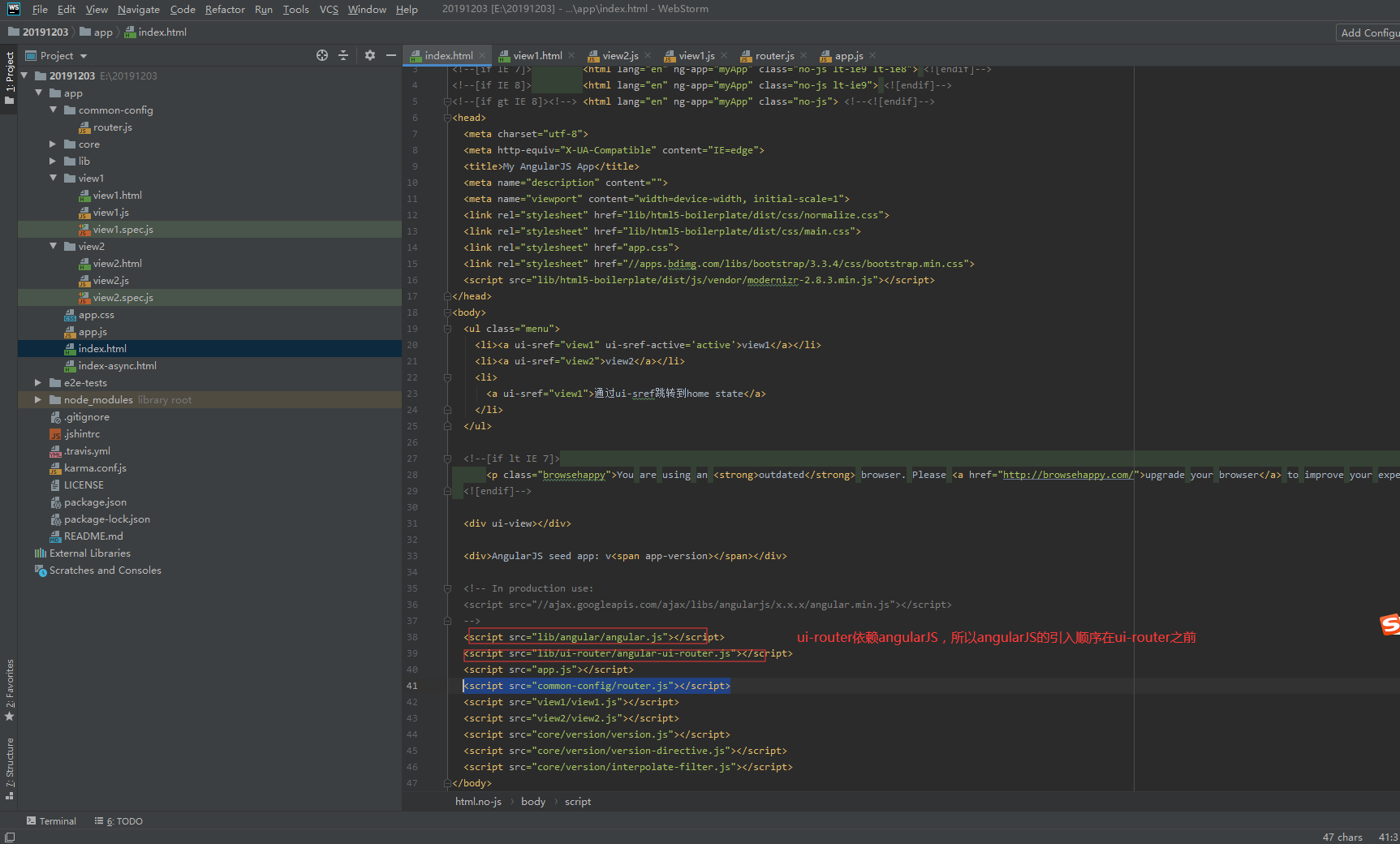Expand the node_modules folder
This screenshot has width=1400, height=844.
[x=39, y=399]
